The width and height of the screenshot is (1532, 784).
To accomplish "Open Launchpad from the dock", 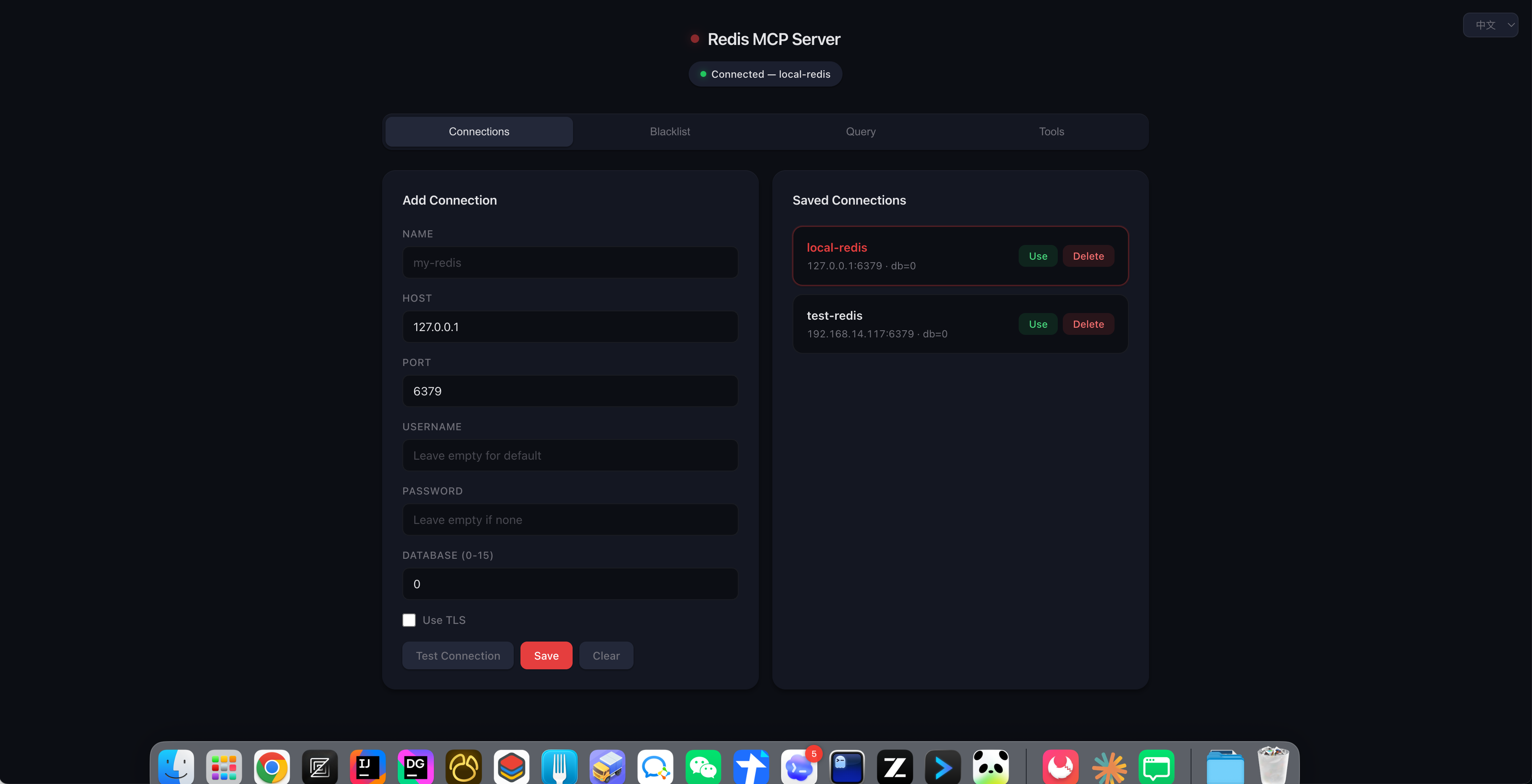I will click(x=224, y=767).
